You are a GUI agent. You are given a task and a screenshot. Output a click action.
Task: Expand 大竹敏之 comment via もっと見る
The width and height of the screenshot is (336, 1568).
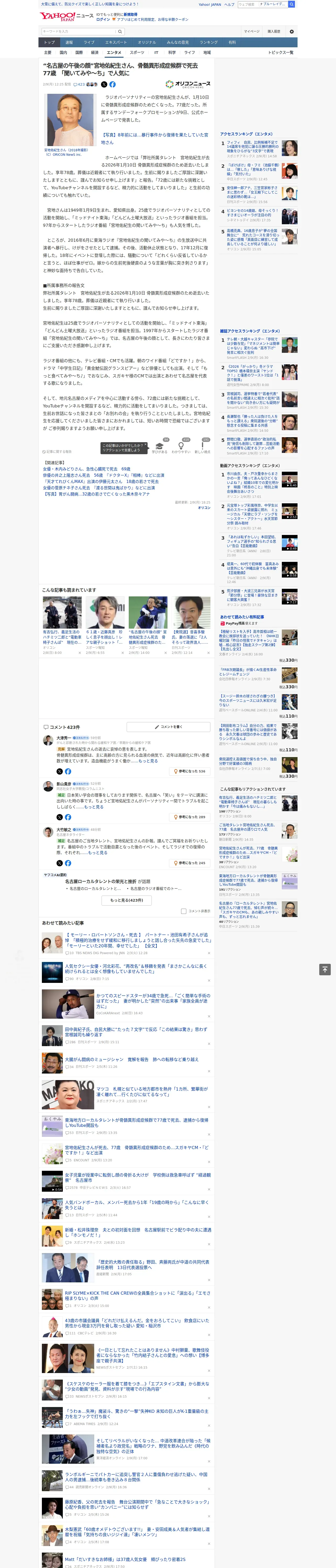point(98,853)
